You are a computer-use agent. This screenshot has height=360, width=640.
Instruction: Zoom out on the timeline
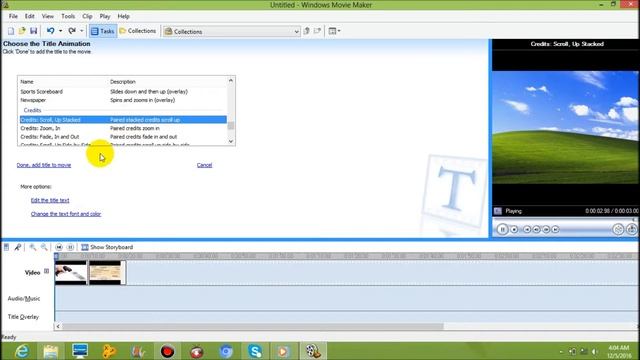tap(44, 247)
